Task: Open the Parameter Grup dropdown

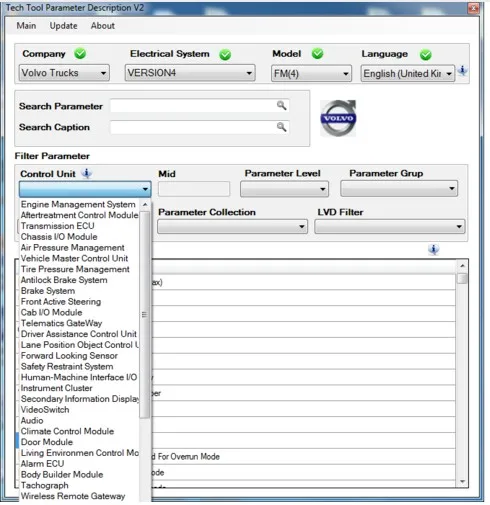Action: 399,189
